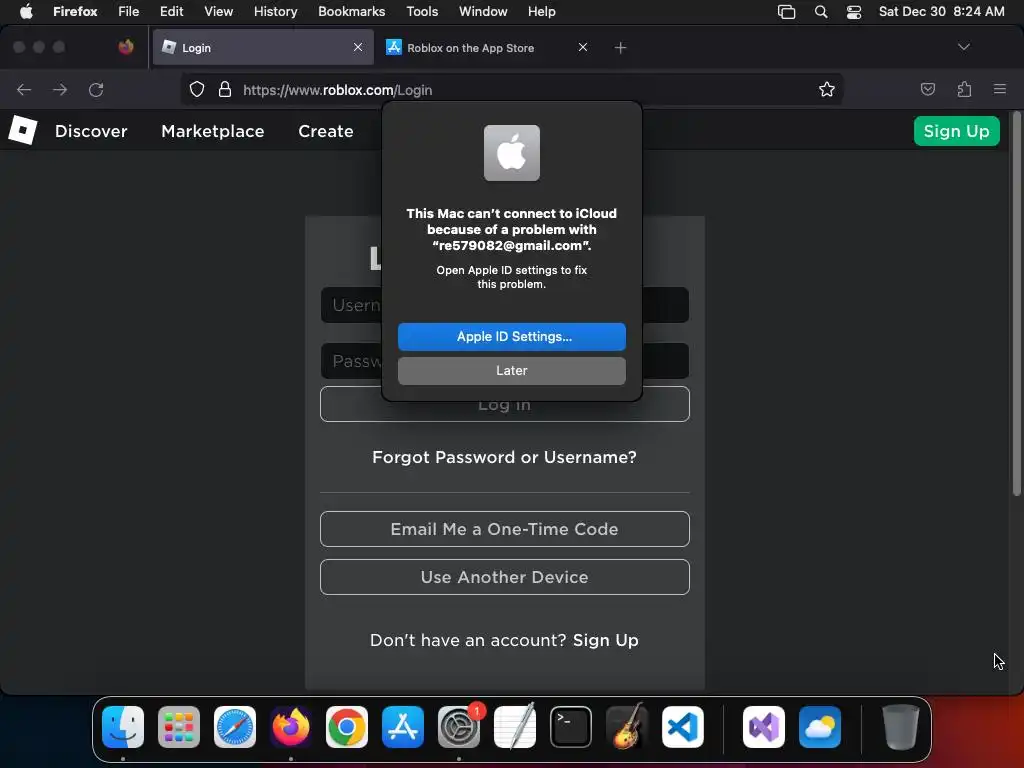Open Safari from the Dock
The height and width of the screenshot is (768, 1024).
click(235, 727)
